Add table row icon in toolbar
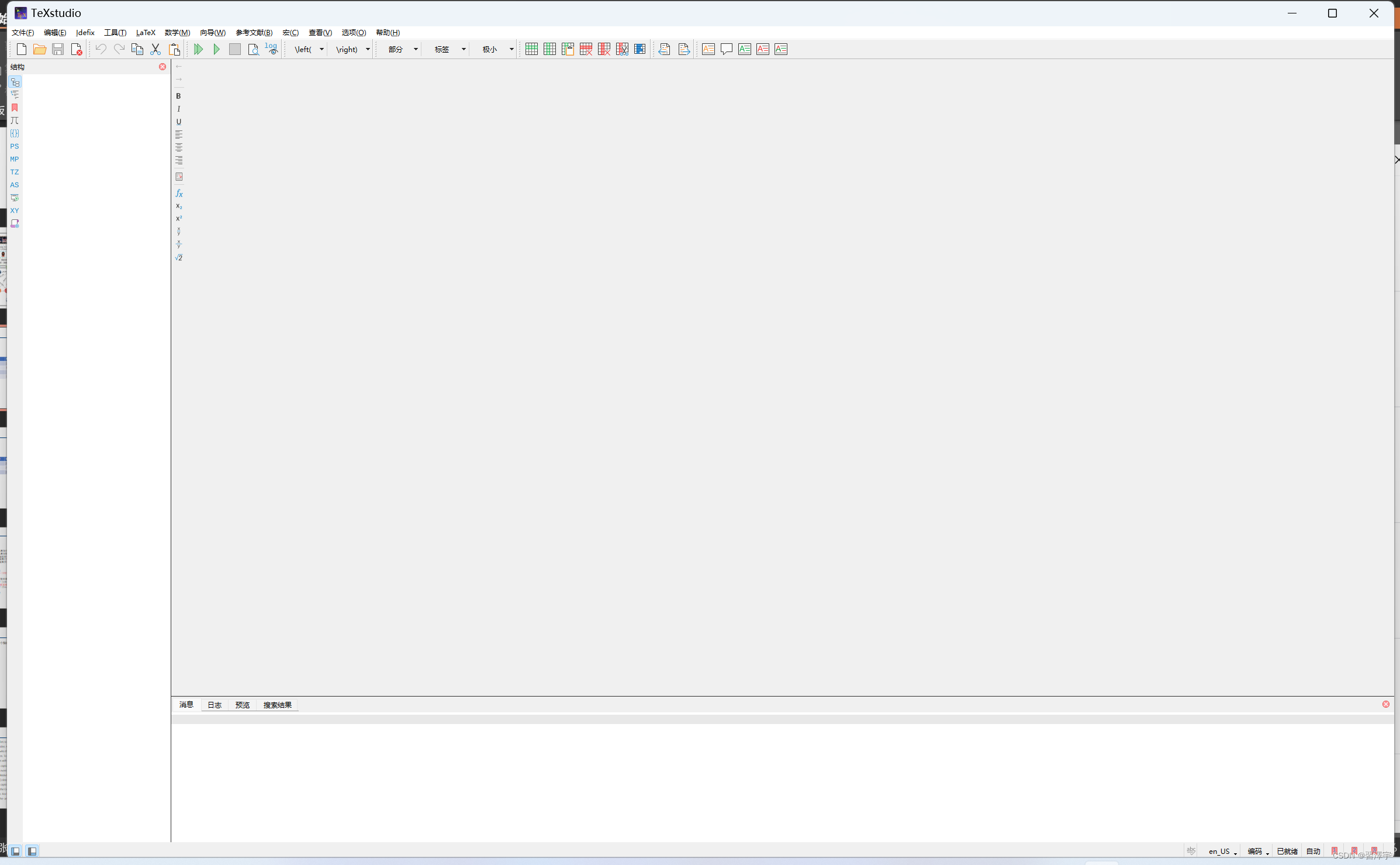The height and width of the screenshot is (865, 1400). (x=531, y=49)
